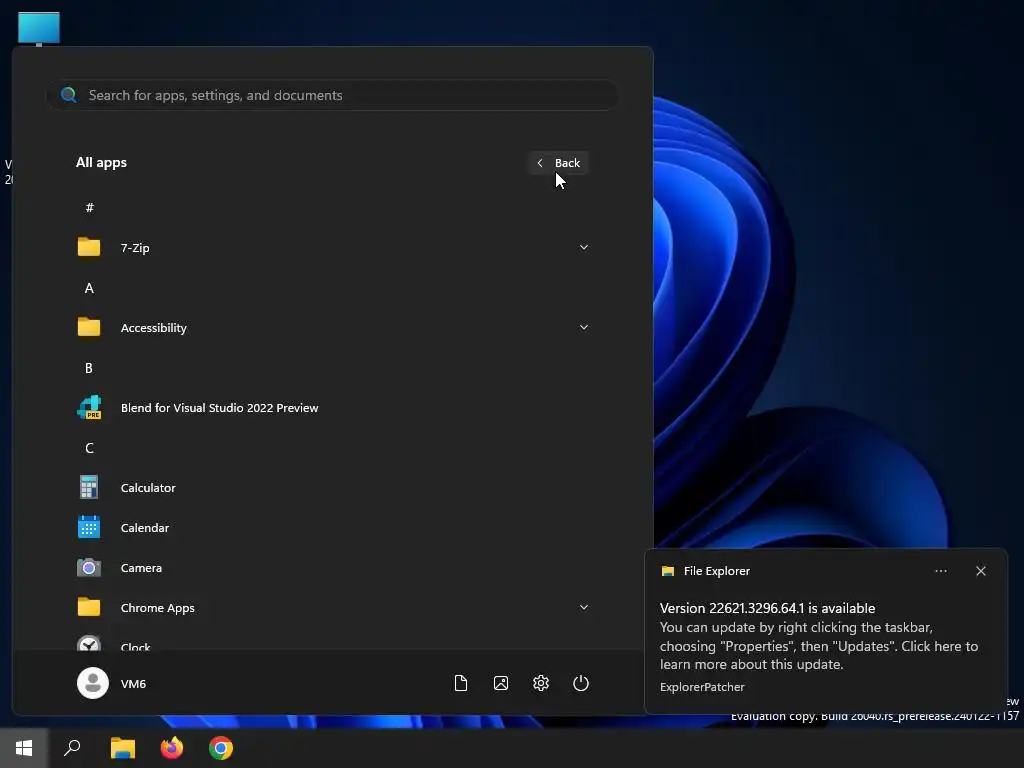1024x768 pixels.
Task: Click the Back button in All apps
Action: tap(558, 163)
